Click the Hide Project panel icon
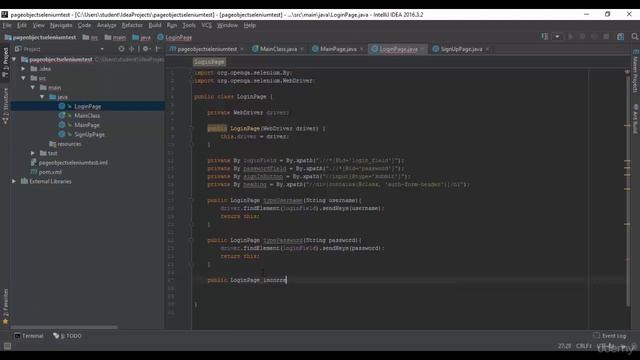The width and height of the screenshot is (640, 360). [158, 49]
